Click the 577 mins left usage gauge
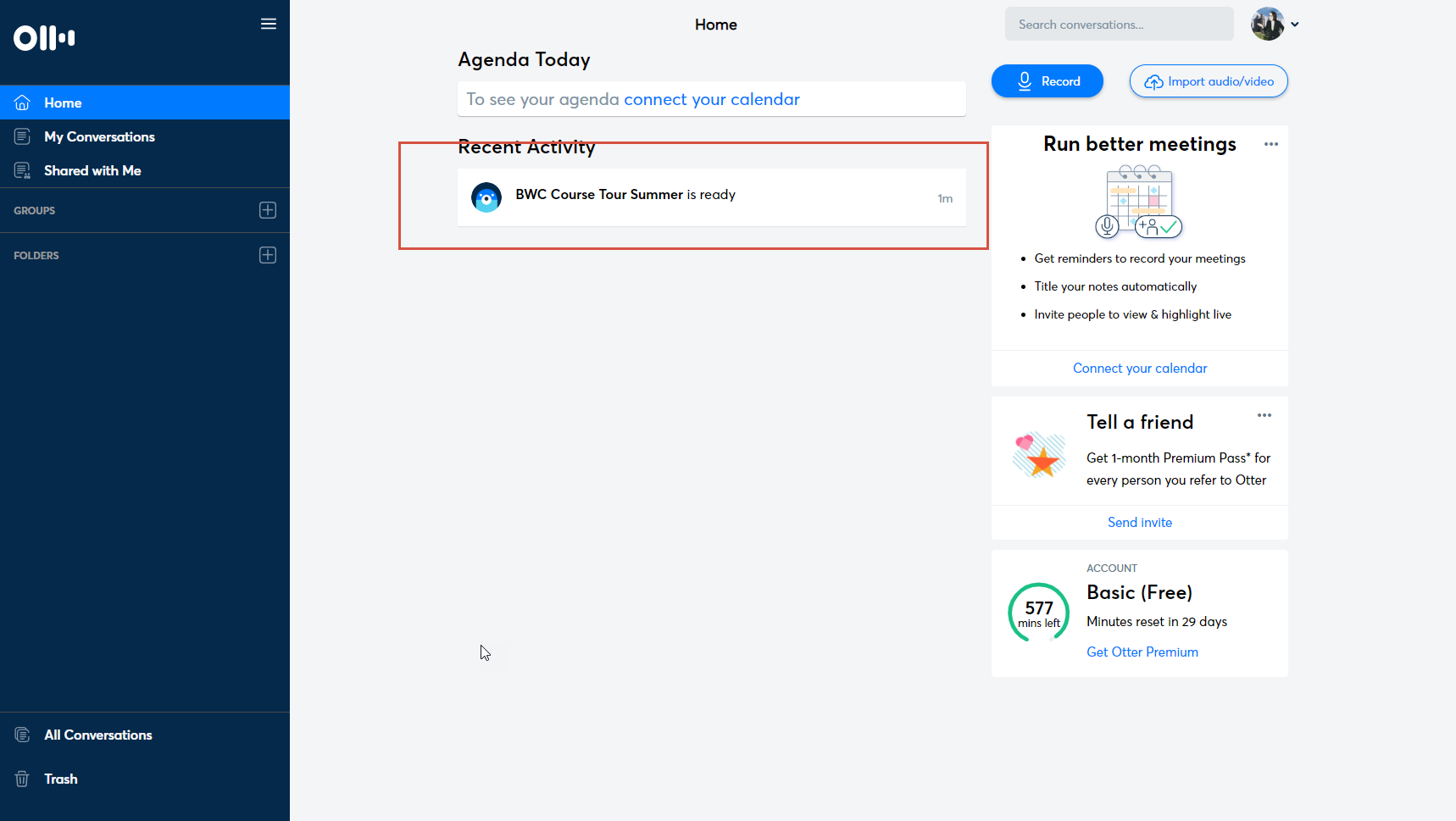Screen dimensions: 1456x821 1038,613
